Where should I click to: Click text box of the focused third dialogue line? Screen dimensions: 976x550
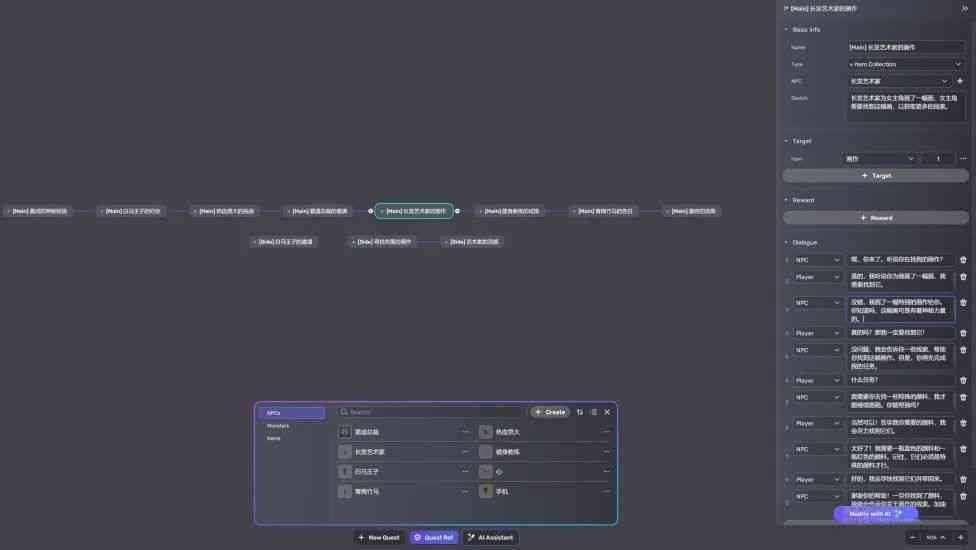(x=900, y=310)
